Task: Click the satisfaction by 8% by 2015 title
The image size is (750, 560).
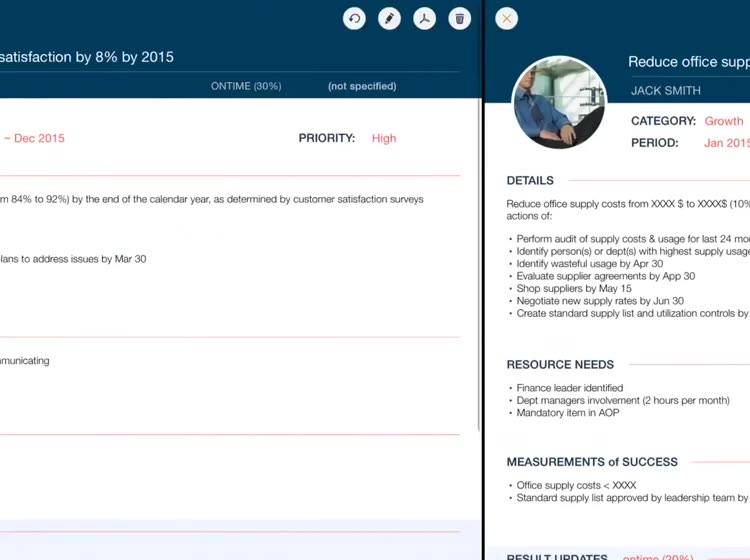Action: point(87,57)
